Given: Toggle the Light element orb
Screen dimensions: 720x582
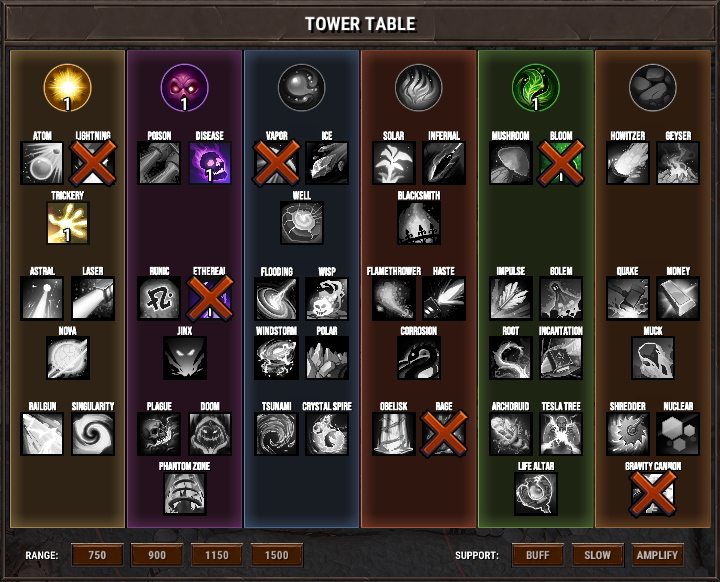Looking at the screenshot, I should pos(68,88).
